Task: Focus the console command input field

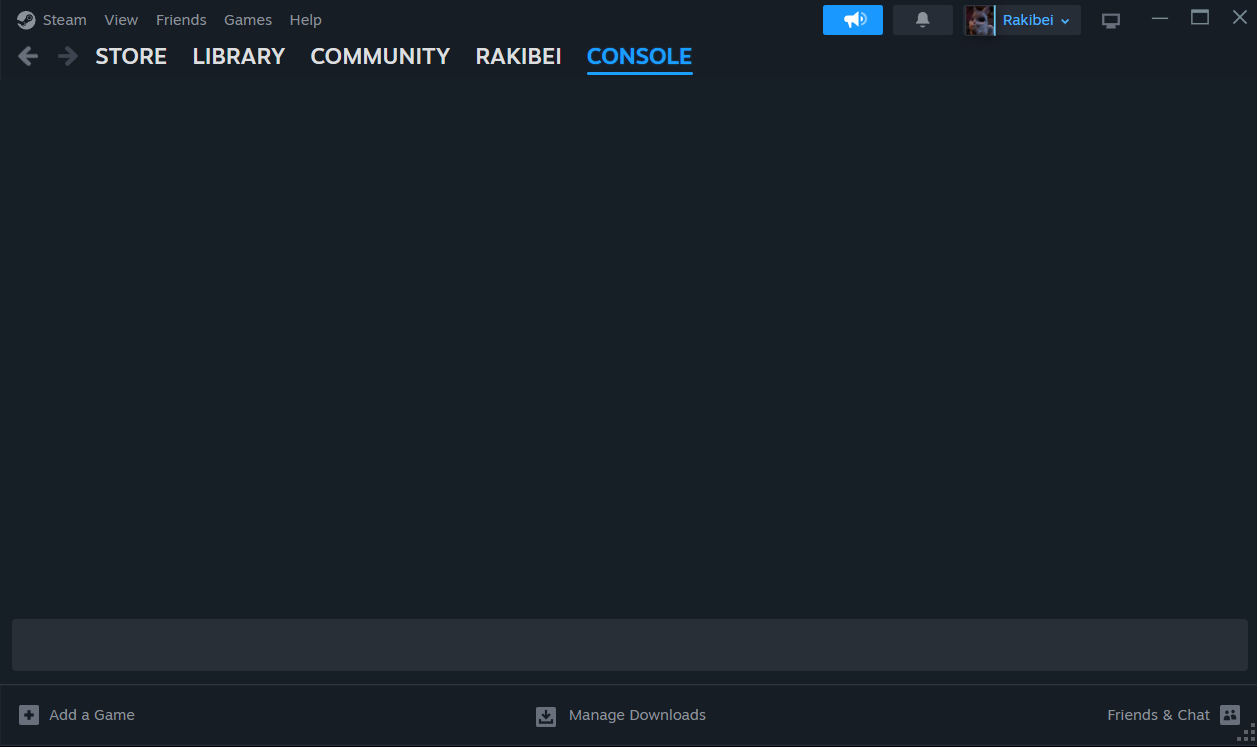Action: coord(630,645)
